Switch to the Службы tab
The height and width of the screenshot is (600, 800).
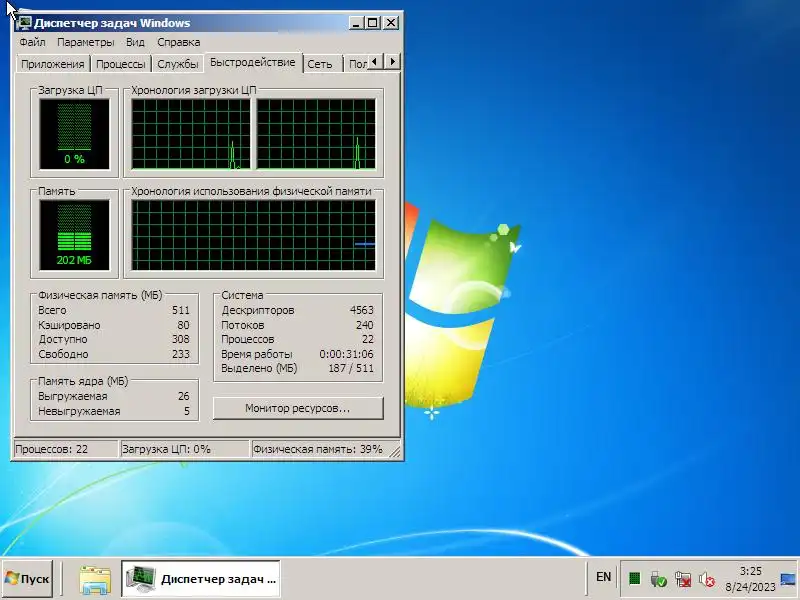[178, 64]
